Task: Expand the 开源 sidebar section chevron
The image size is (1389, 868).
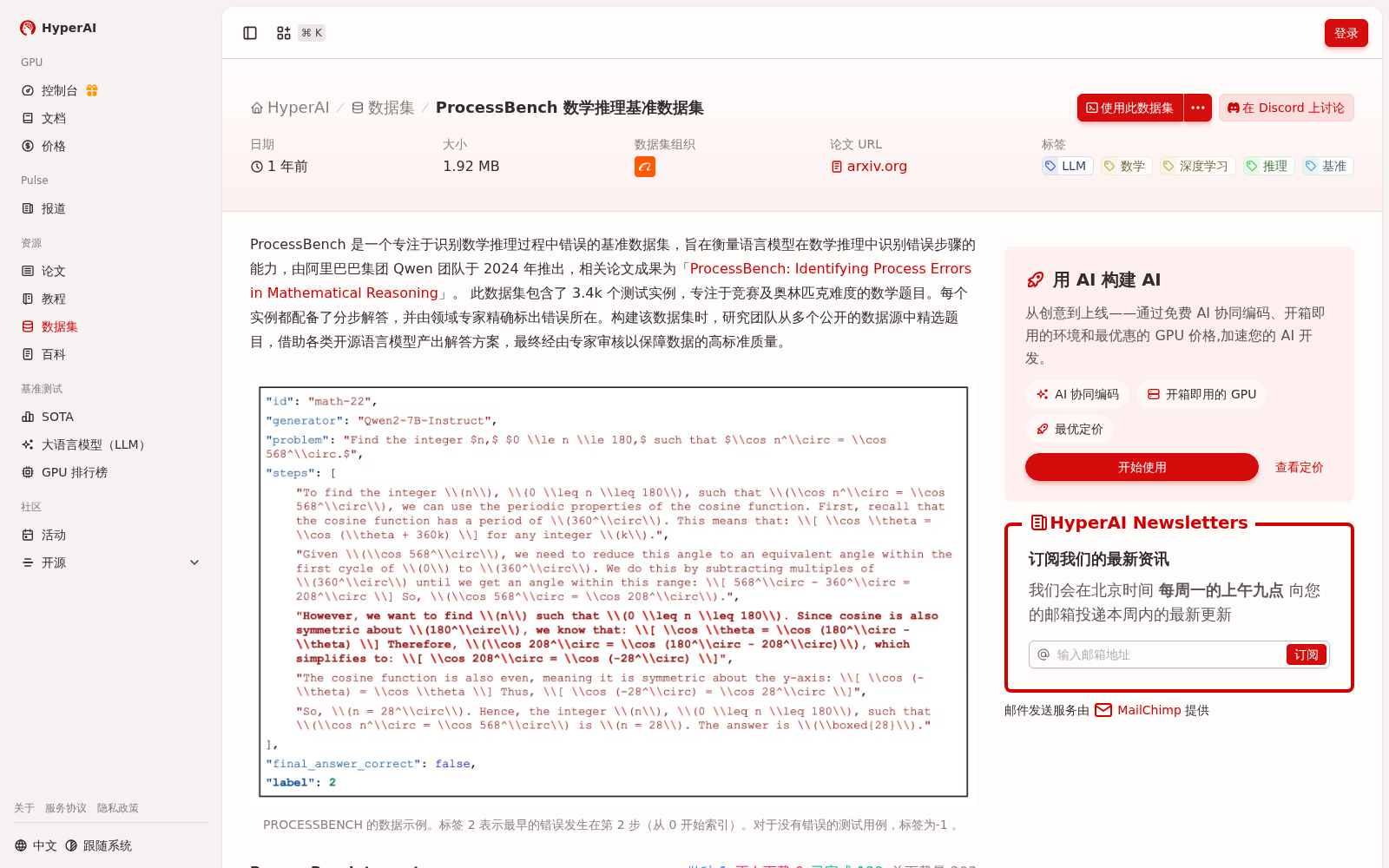Action: 194,562
